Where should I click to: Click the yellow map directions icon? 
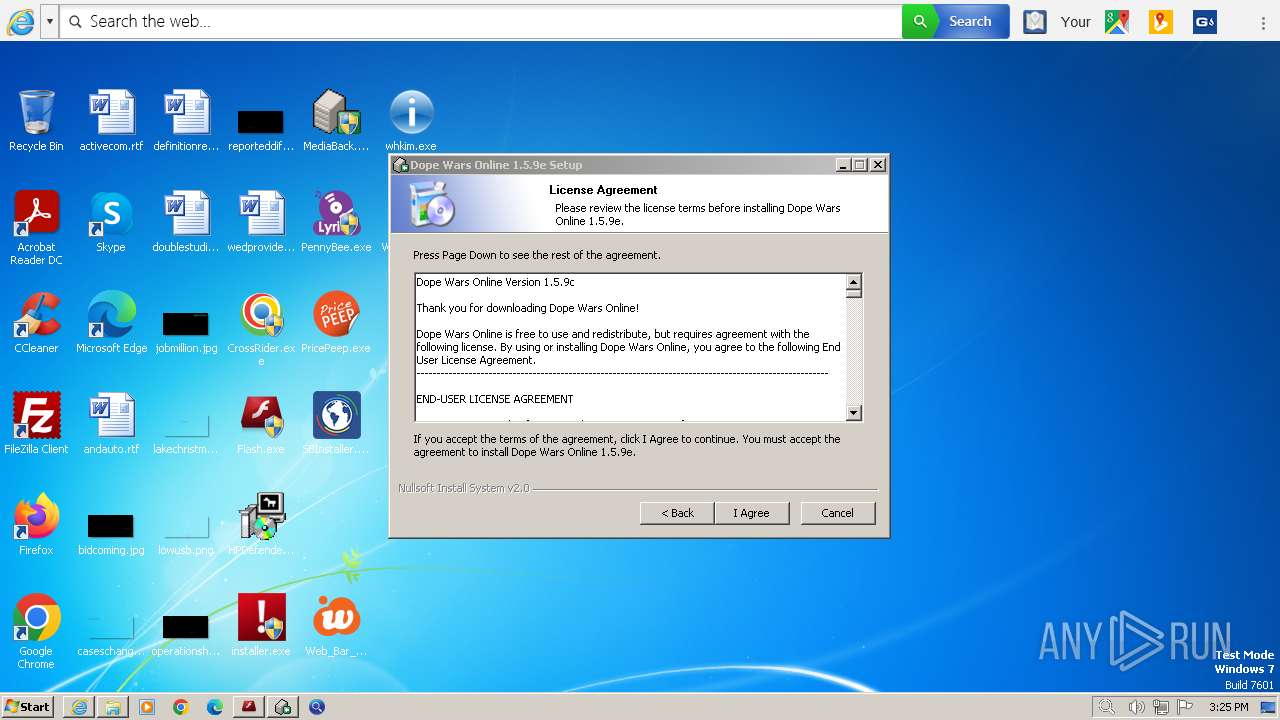point(1161,21)
